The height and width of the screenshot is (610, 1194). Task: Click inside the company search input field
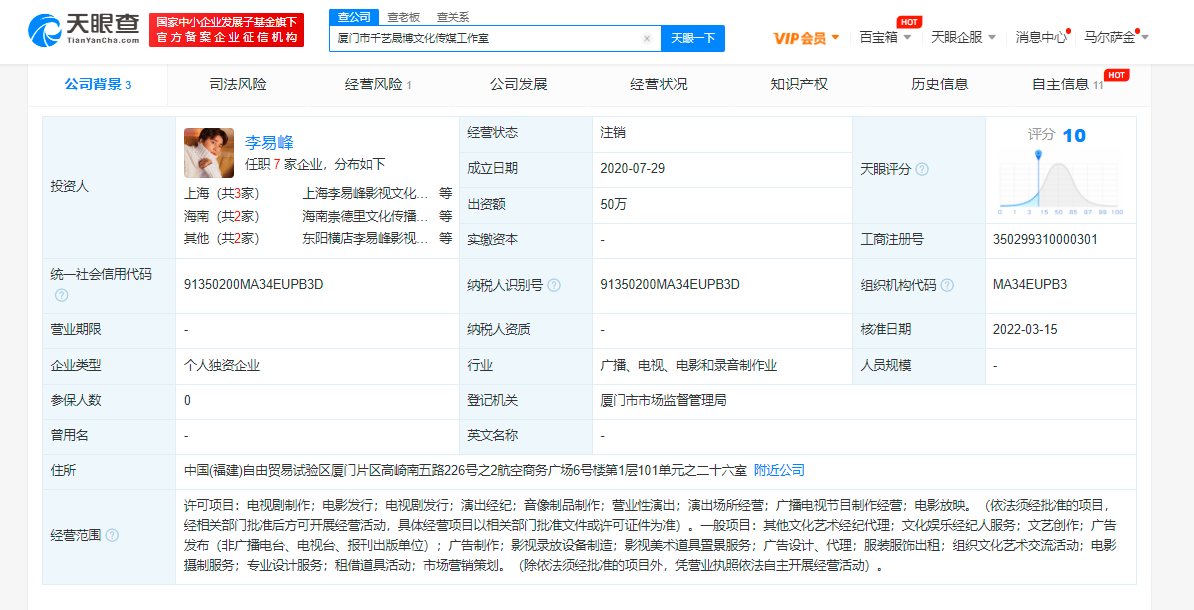click(485, 39)
